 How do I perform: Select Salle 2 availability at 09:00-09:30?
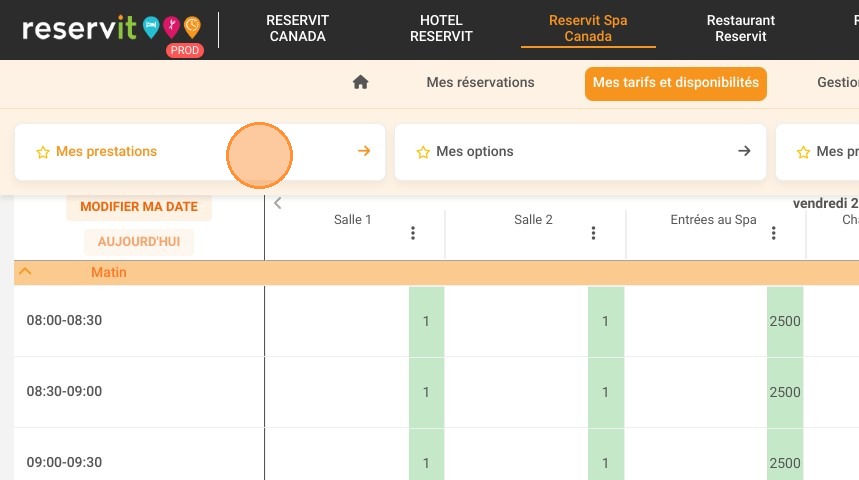point(605,455)
